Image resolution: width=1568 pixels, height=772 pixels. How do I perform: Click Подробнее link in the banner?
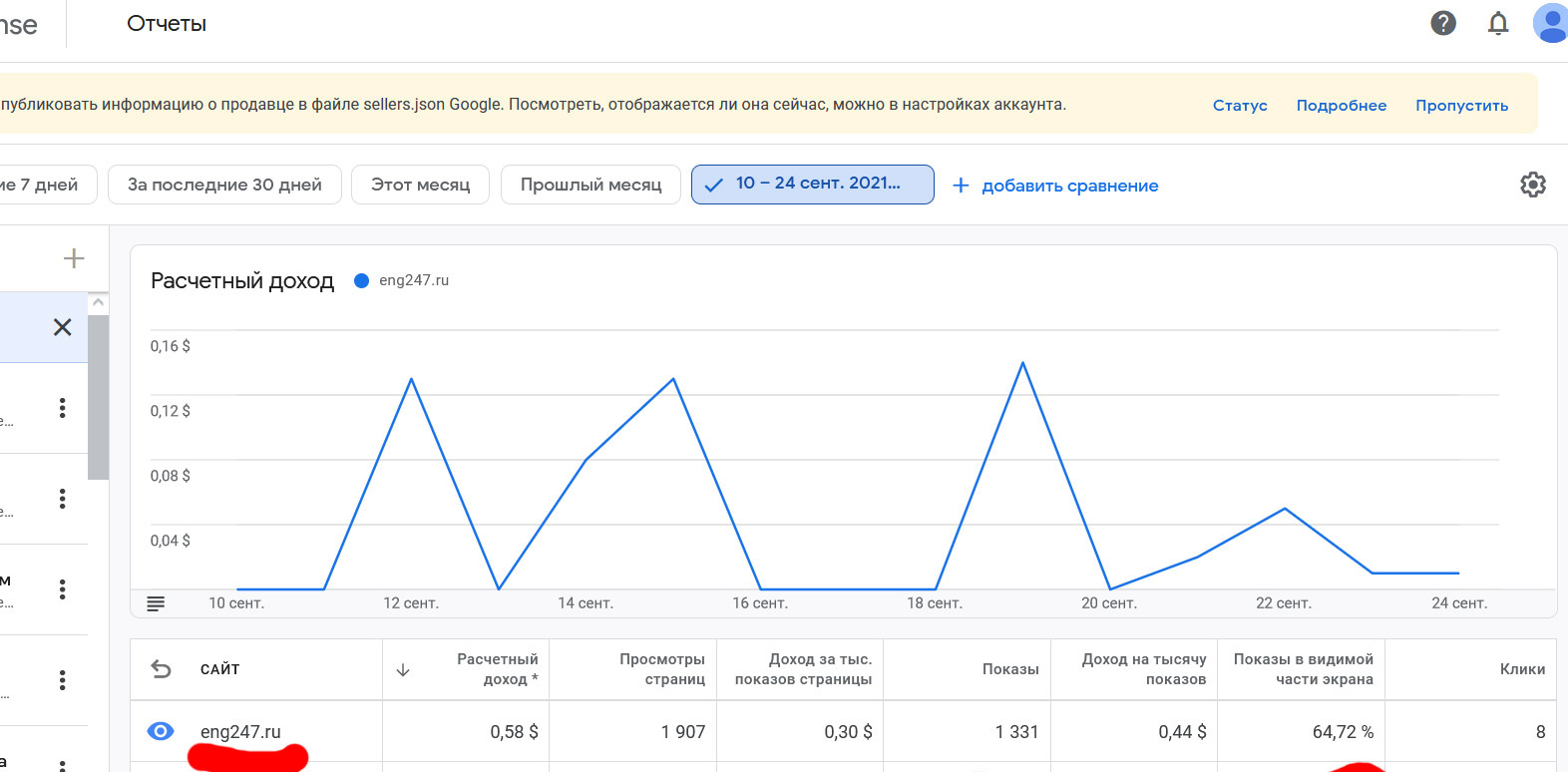(x=1341, y=106)
